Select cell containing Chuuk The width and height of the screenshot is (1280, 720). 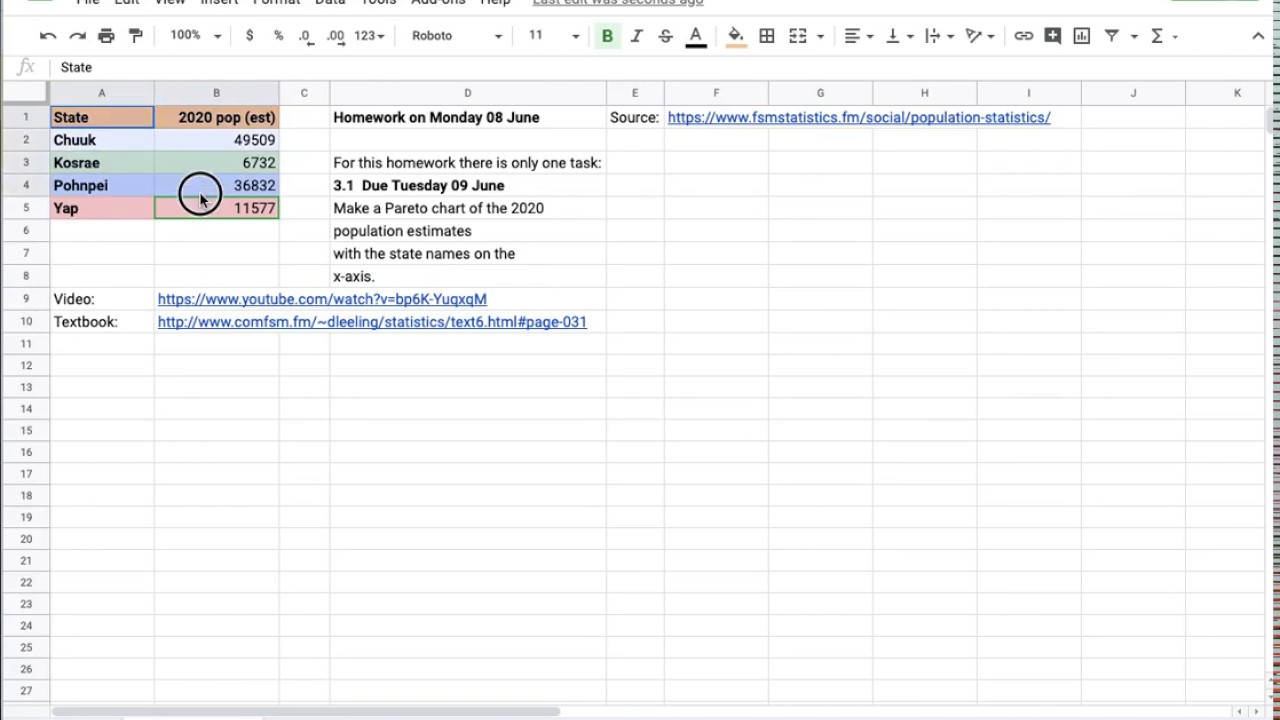(102, 140)
